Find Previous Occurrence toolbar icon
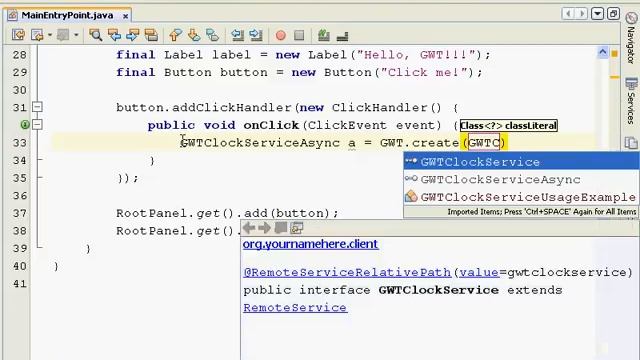Screen dimensions: 640x360 114,36
